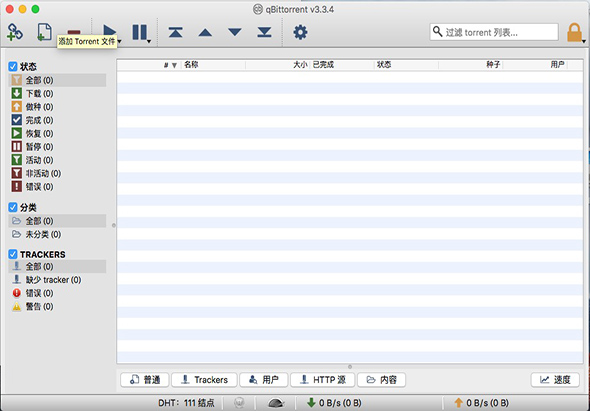Move torrent to top of queue
This screenshot has width=590, height=411.
(x=175, y=32)
